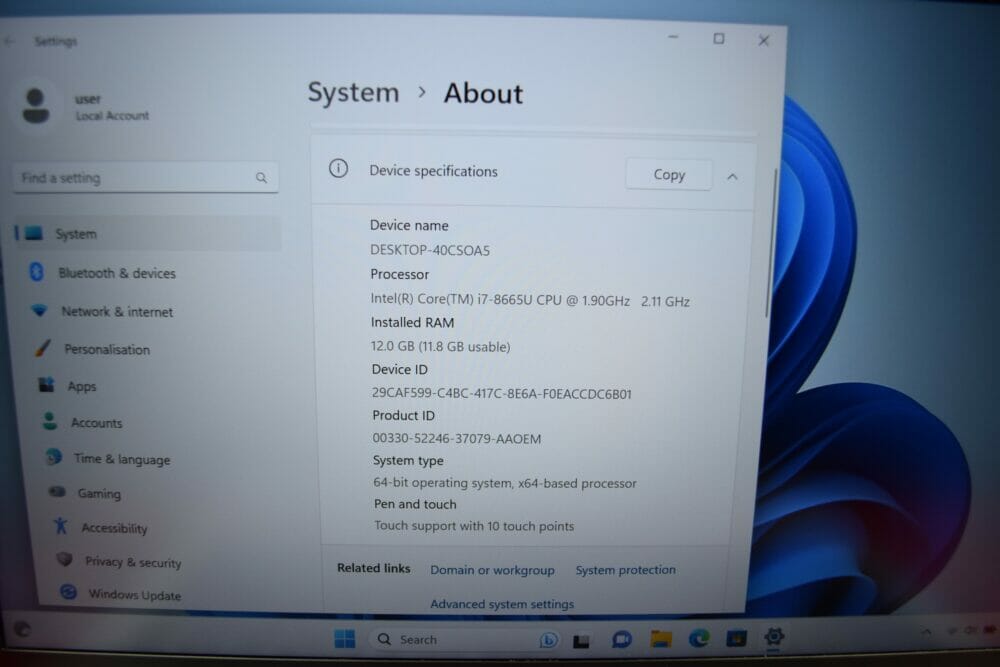Click the Accessibility figure icon
This screenshot has height=667, width=1000.
pyautogui.click(x=61, y=526)
